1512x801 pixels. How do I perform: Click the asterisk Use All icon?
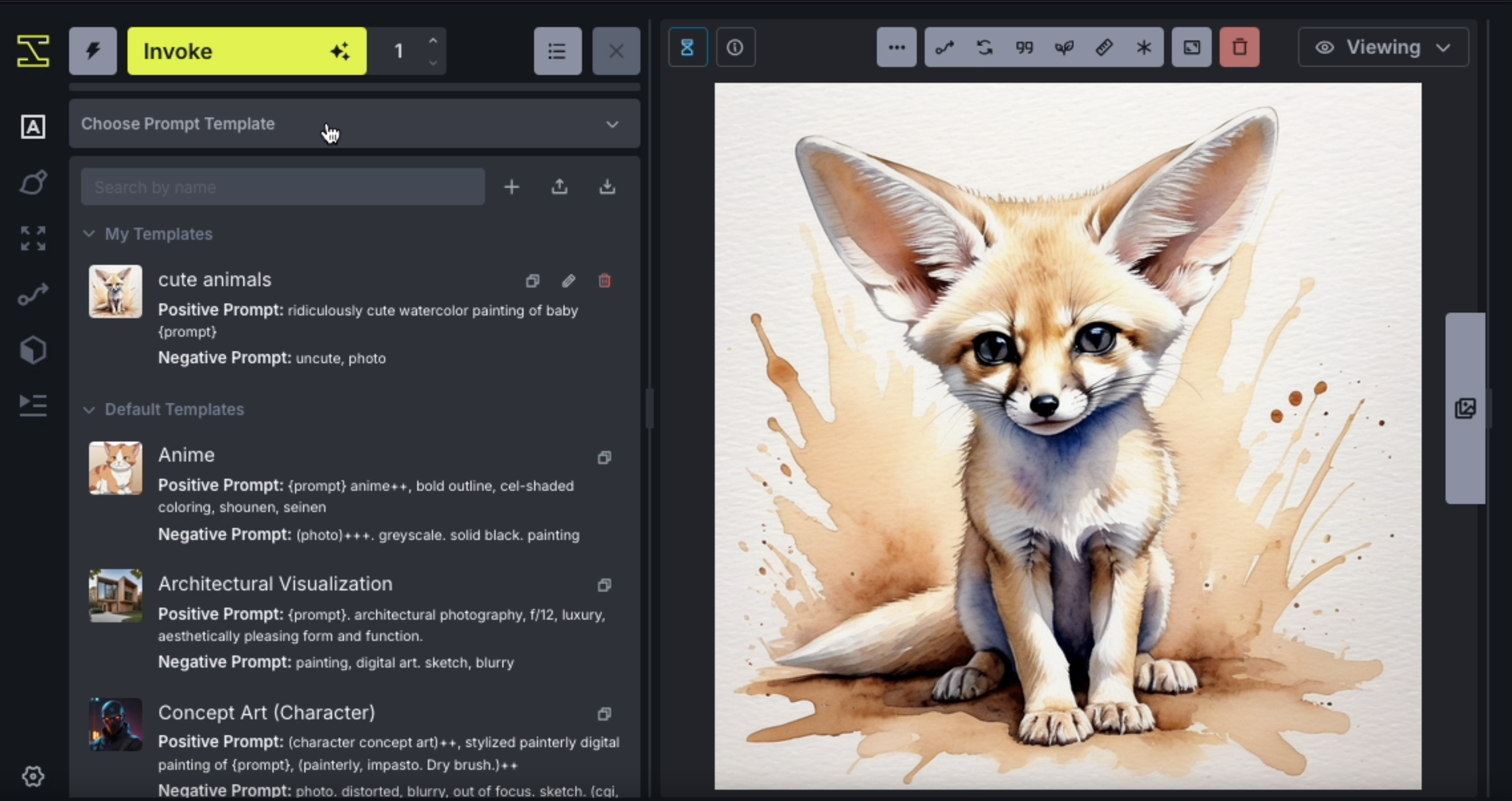pos(1143,47)
